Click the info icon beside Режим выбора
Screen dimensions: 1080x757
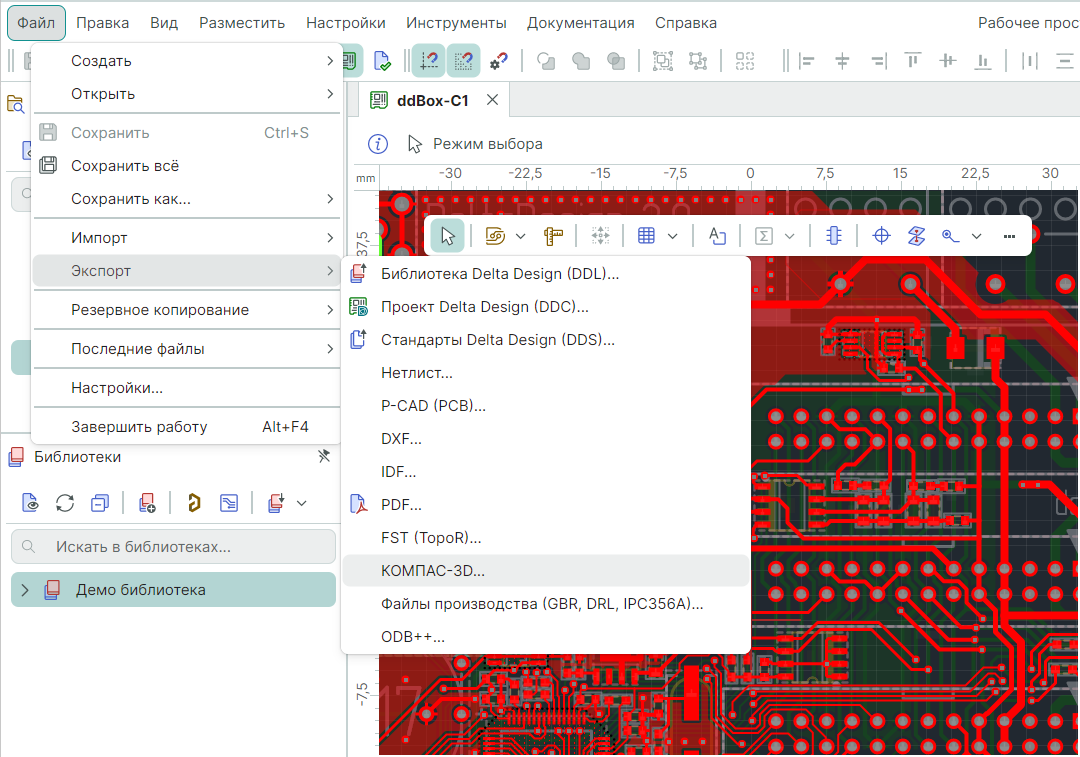coord(377,144)
